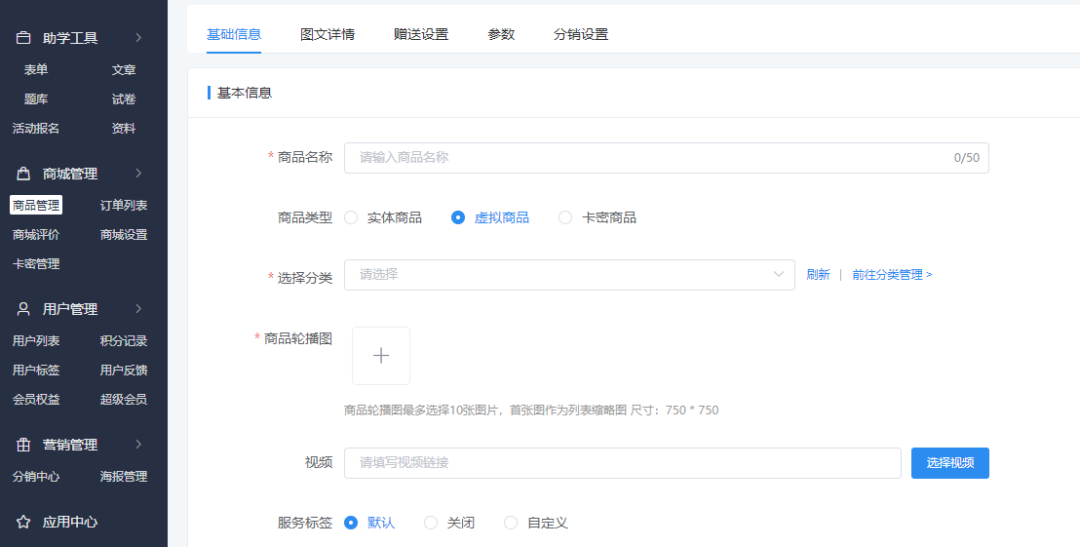The width and height of the screenshot is (1080, 547).
Task: Select the 实体商品 radio button
Action: 351,218
